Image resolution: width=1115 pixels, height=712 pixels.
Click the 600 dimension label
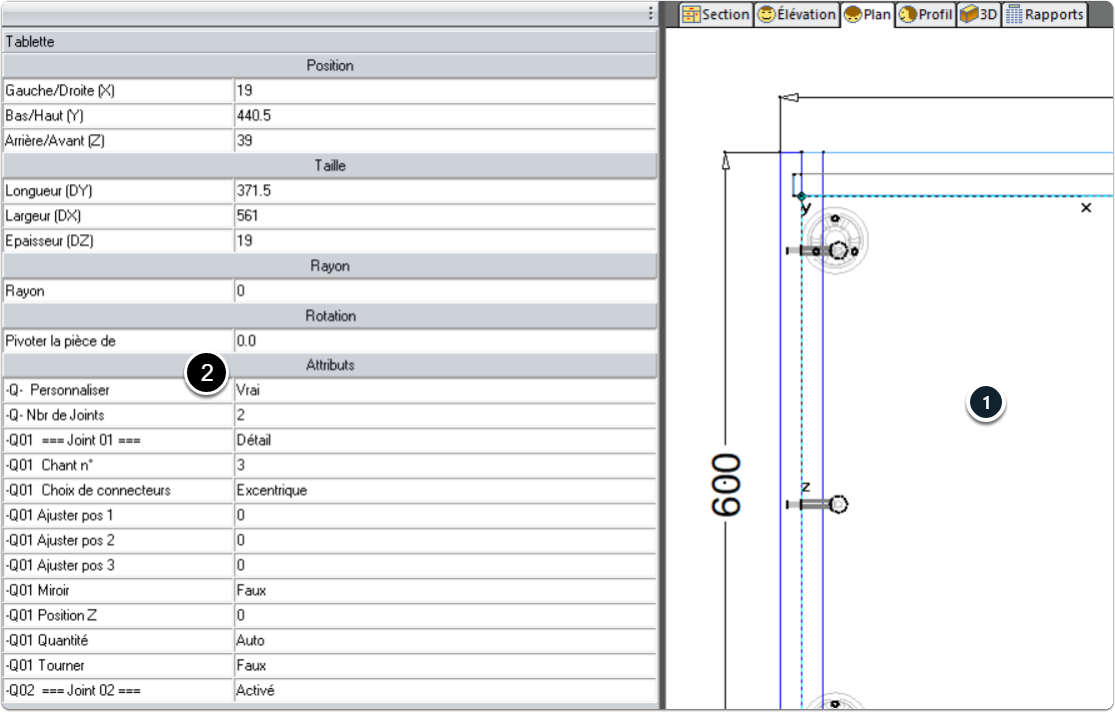coord(727,485)
